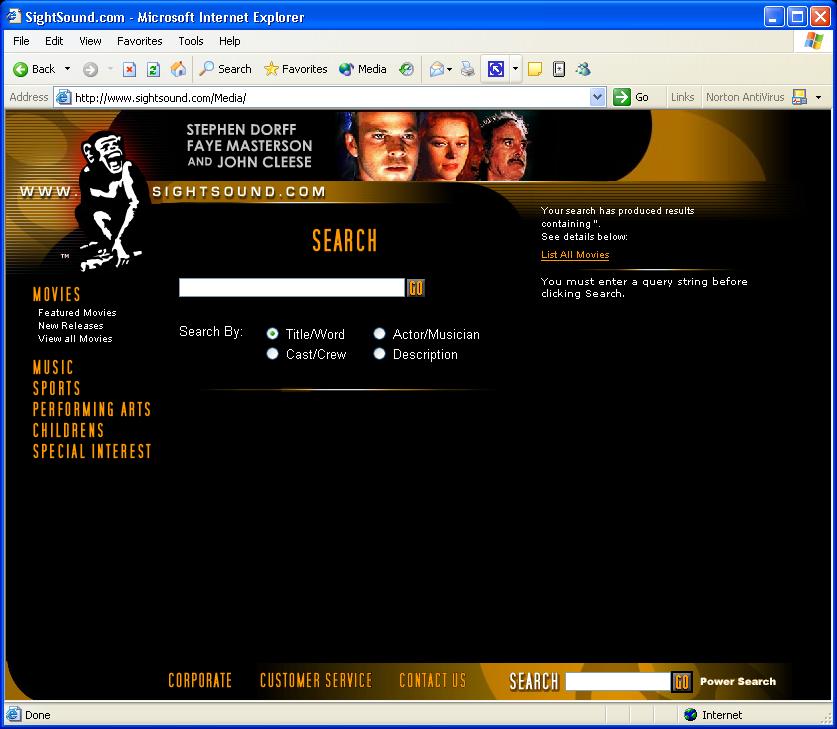The image size is (837, 729).
Task: Open the CORPORATE link
Action: click(x=200, y=680)
